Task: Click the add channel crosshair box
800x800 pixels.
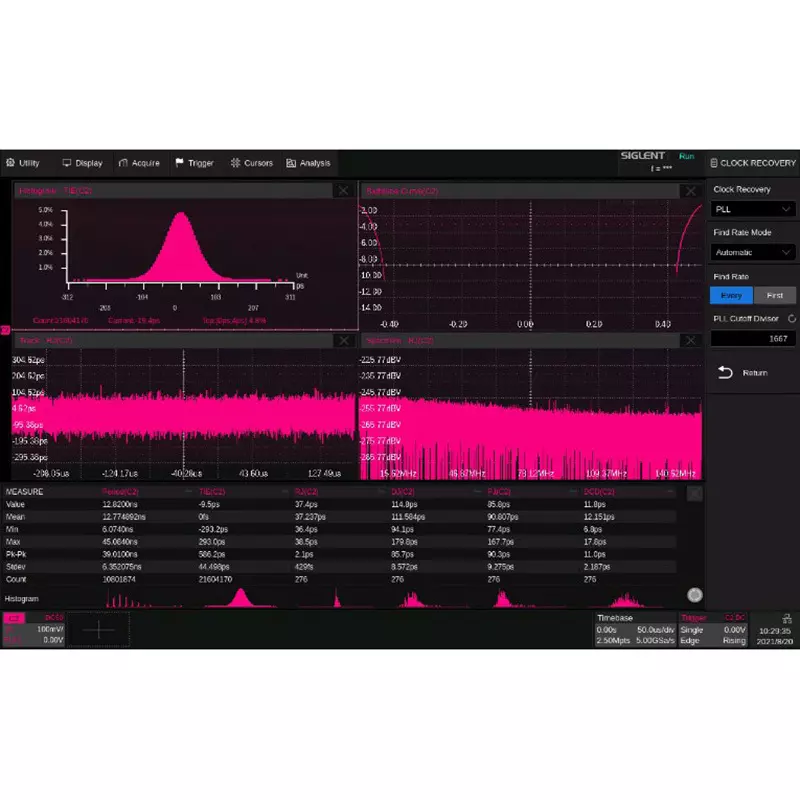Action: (x=98, y=630)
